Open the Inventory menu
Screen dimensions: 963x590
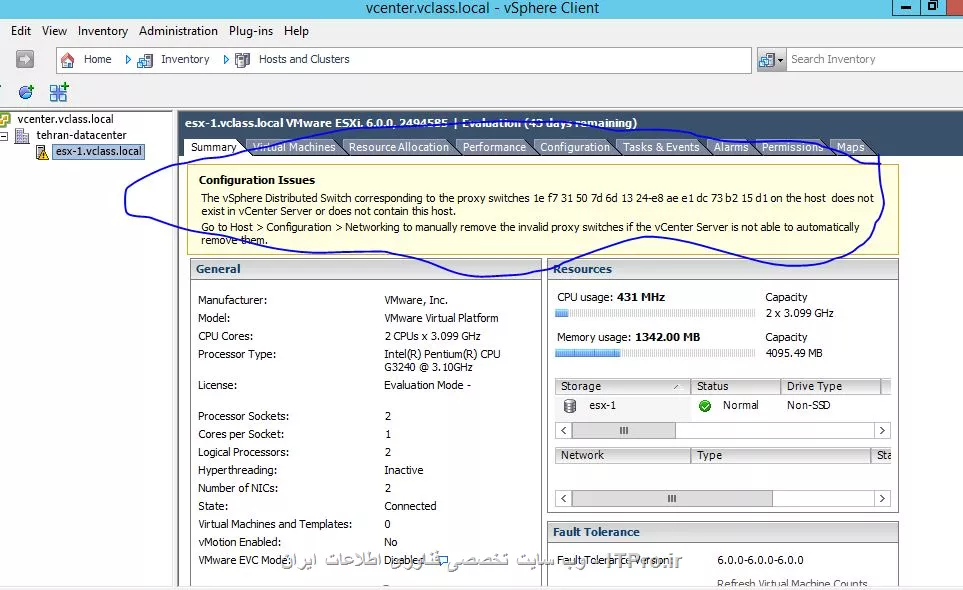[x=103, y=31]
